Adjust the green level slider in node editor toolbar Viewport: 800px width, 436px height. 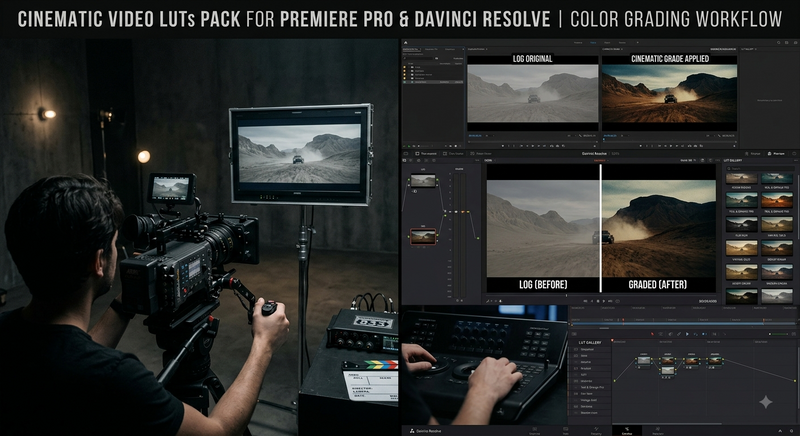pos(779,334)
